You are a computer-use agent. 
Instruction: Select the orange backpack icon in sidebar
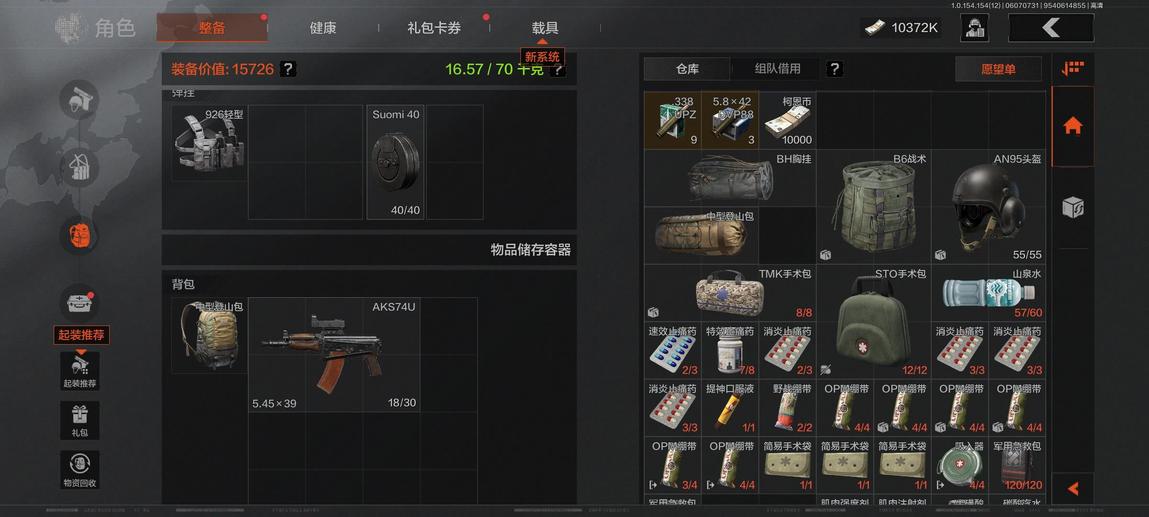click(79, 235)
